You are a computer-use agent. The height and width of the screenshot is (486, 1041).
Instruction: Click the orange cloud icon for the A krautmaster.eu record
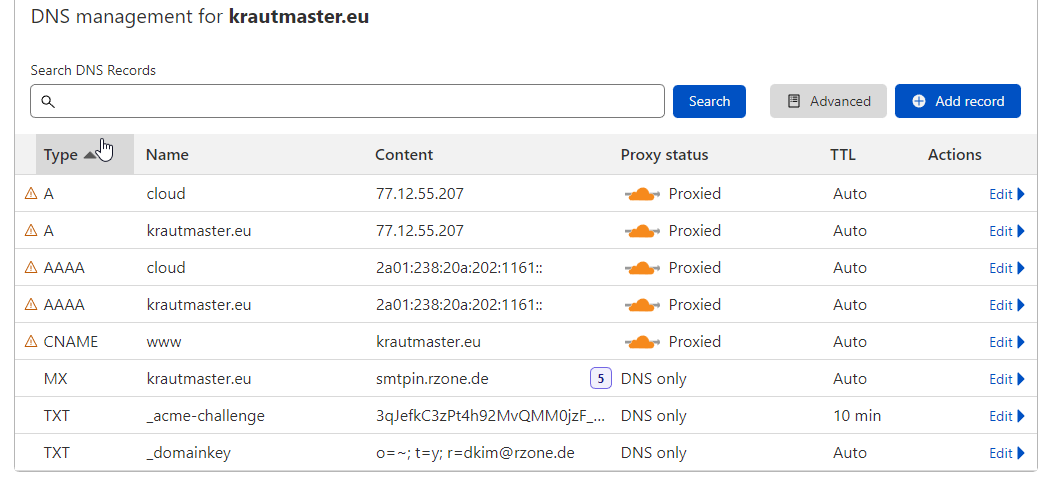click(x=642, y=231)
